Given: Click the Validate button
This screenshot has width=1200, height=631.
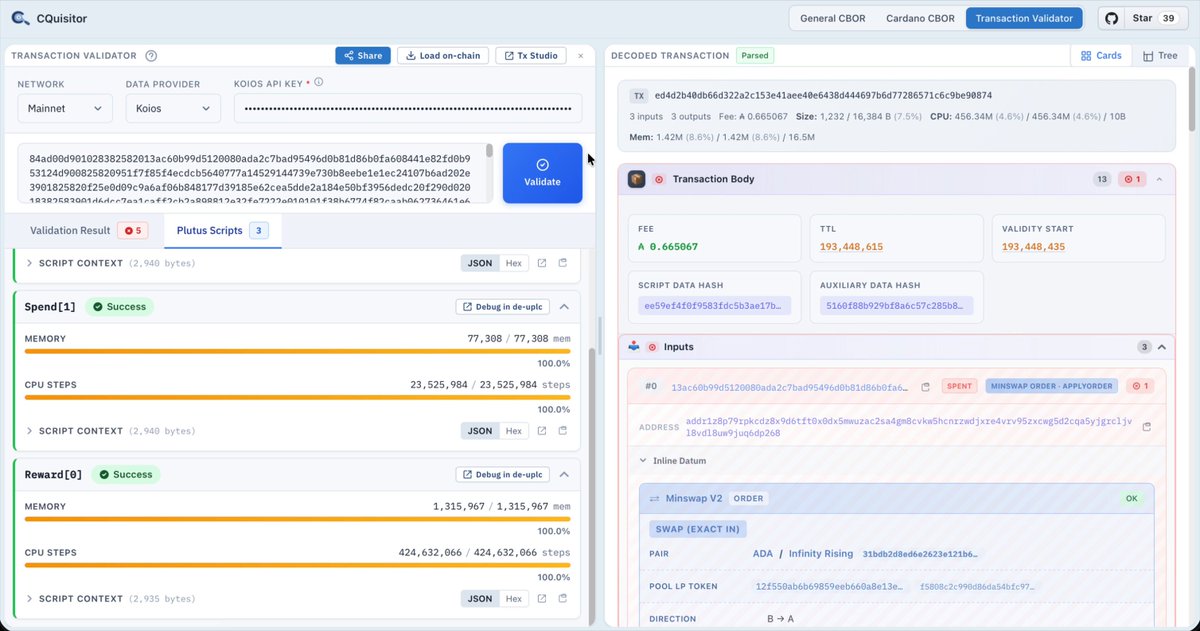Looking at the screenshot, I should pos(542,173).
